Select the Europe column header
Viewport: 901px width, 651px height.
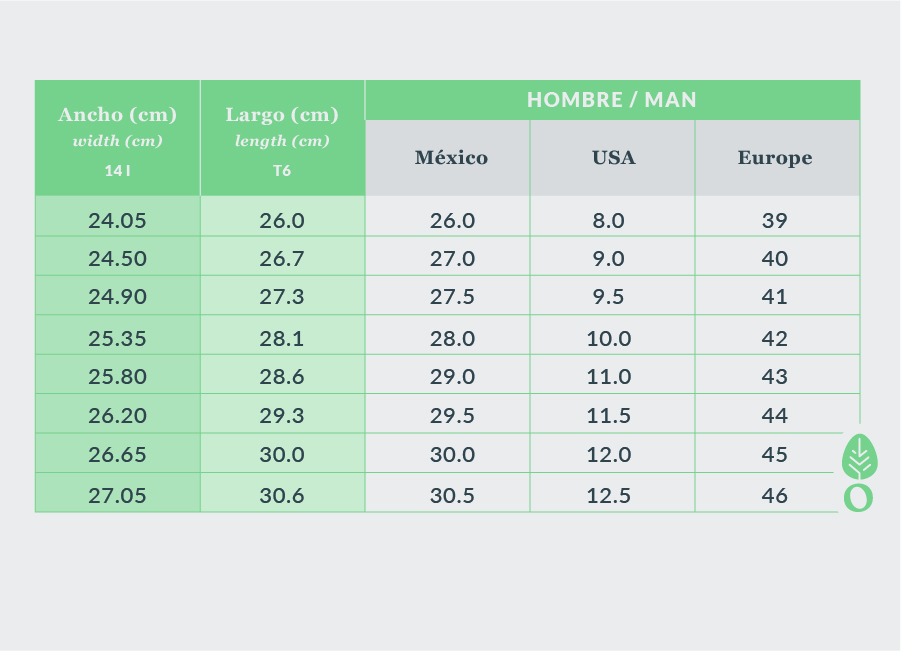coord(775,158)
